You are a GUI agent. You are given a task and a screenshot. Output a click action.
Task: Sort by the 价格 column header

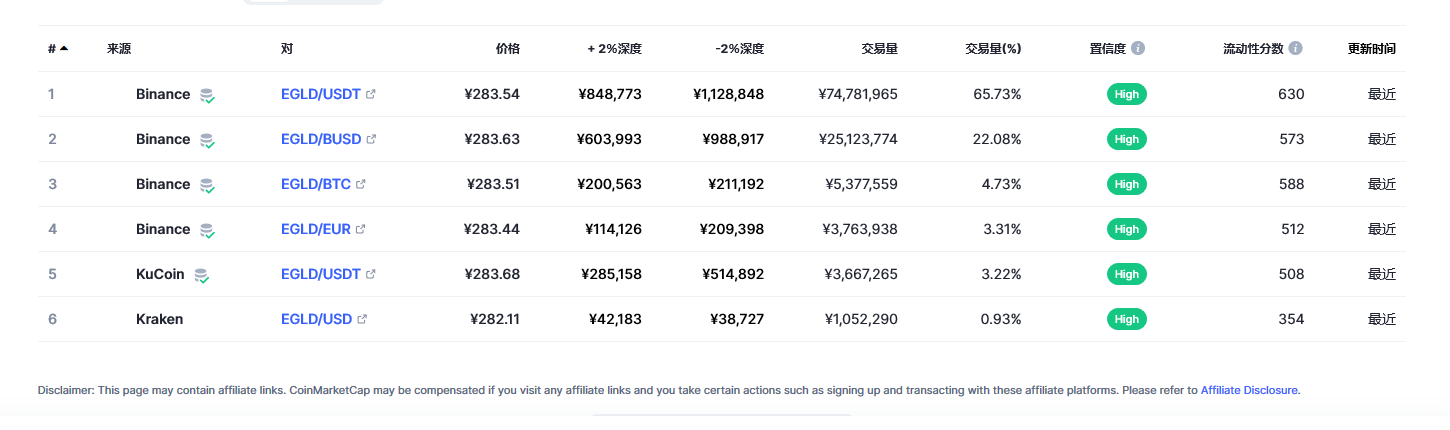(x=508, y=48)
